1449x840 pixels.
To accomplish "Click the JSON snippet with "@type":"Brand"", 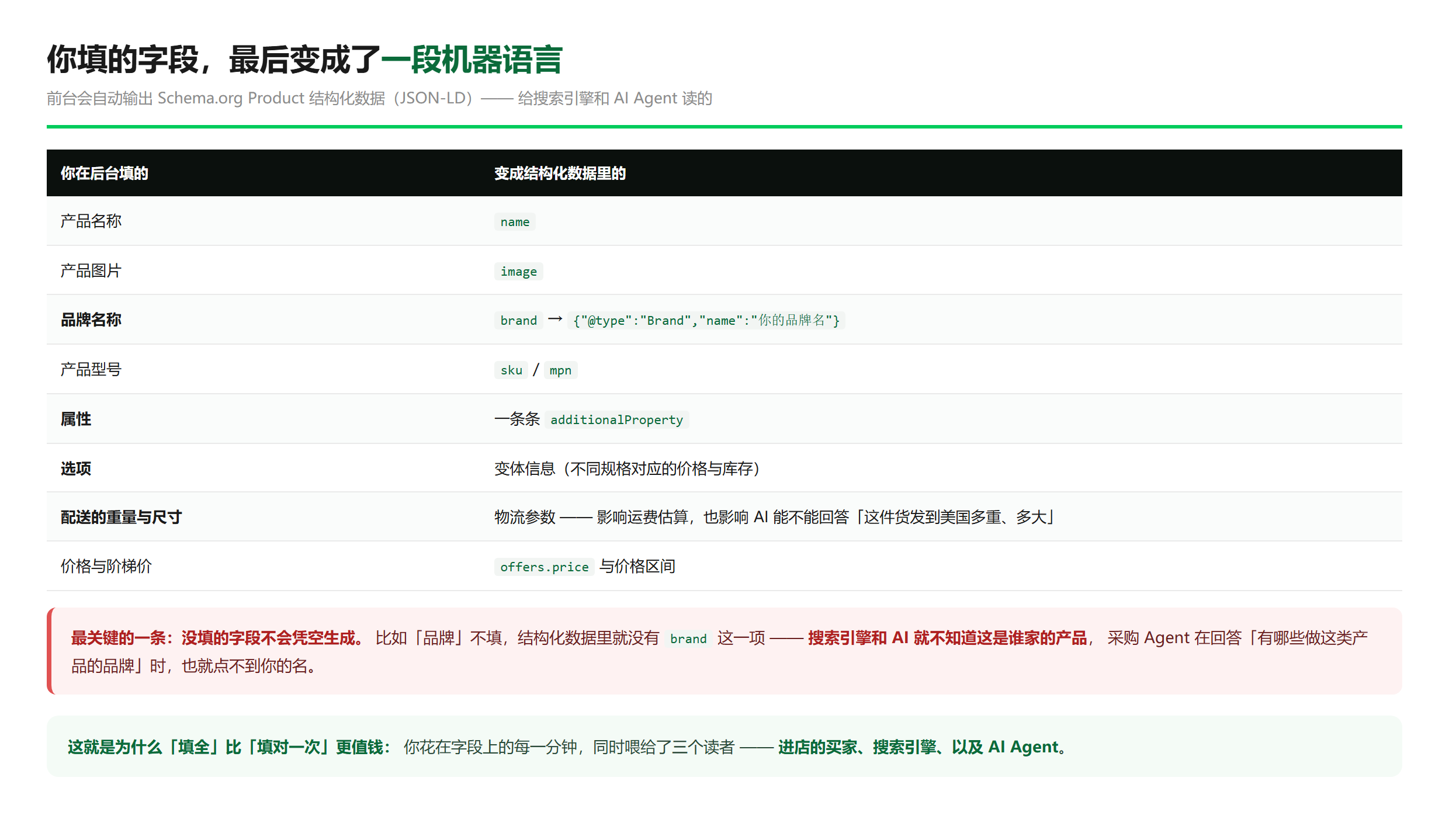I will (706, 321).
